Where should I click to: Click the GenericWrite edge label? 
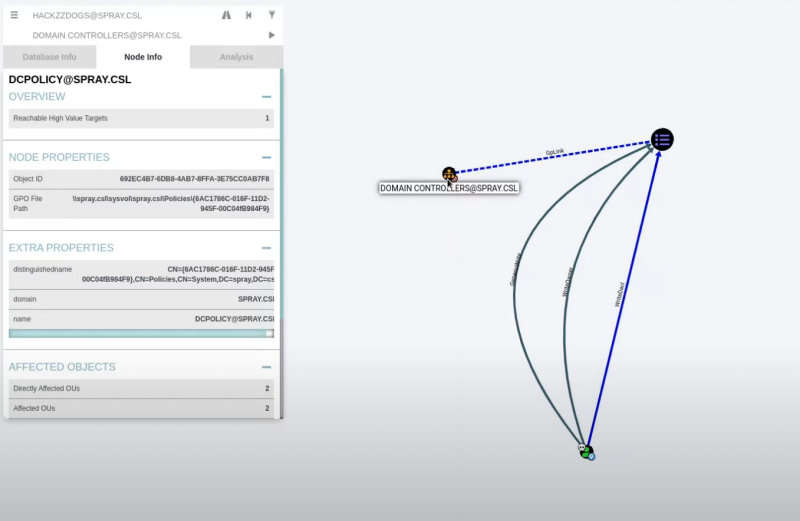pyautogui.click(x=515, y=269)
